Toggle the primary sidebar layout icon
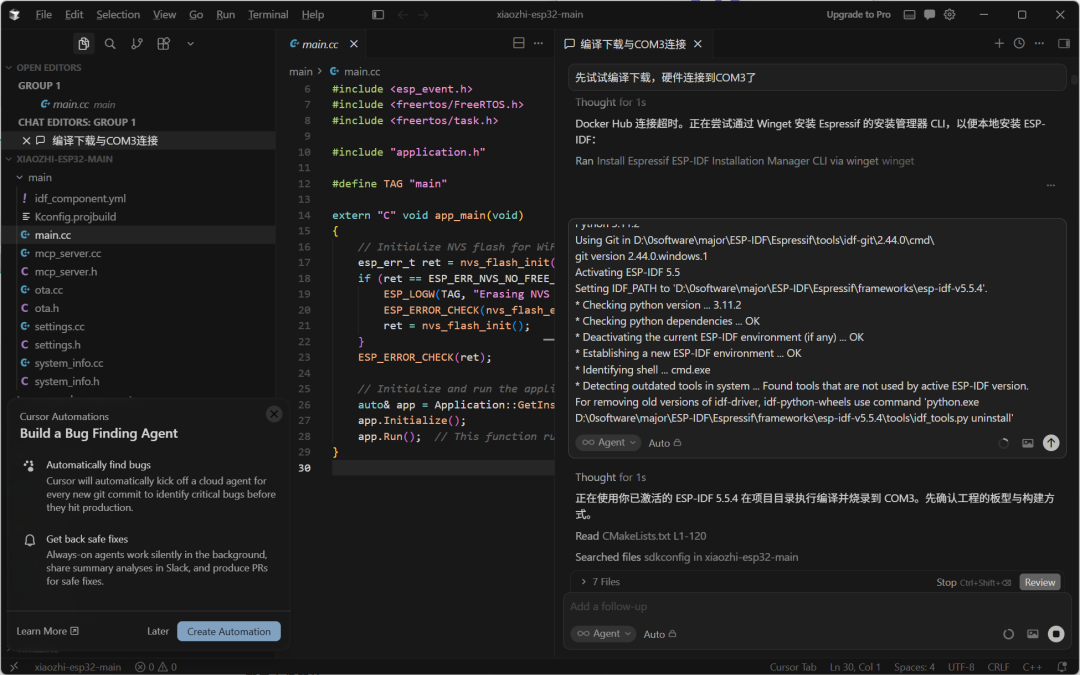 pyautogui.click(x=377, y=14)
